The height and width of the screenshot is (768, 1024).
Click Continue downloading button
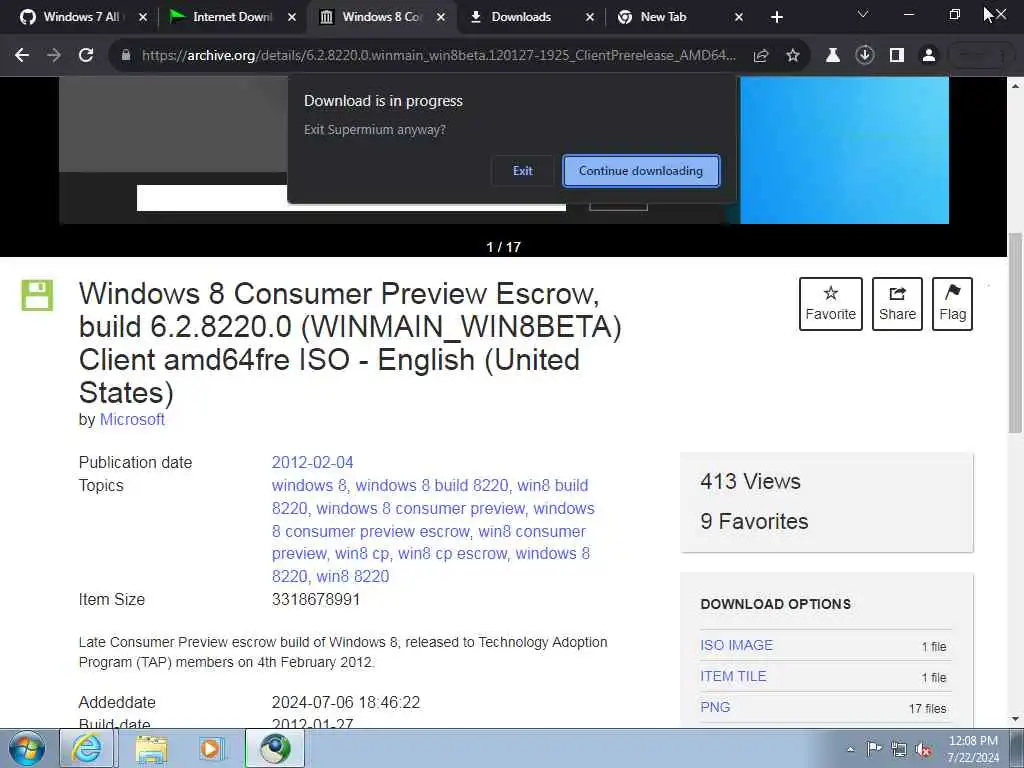point(641,171)
